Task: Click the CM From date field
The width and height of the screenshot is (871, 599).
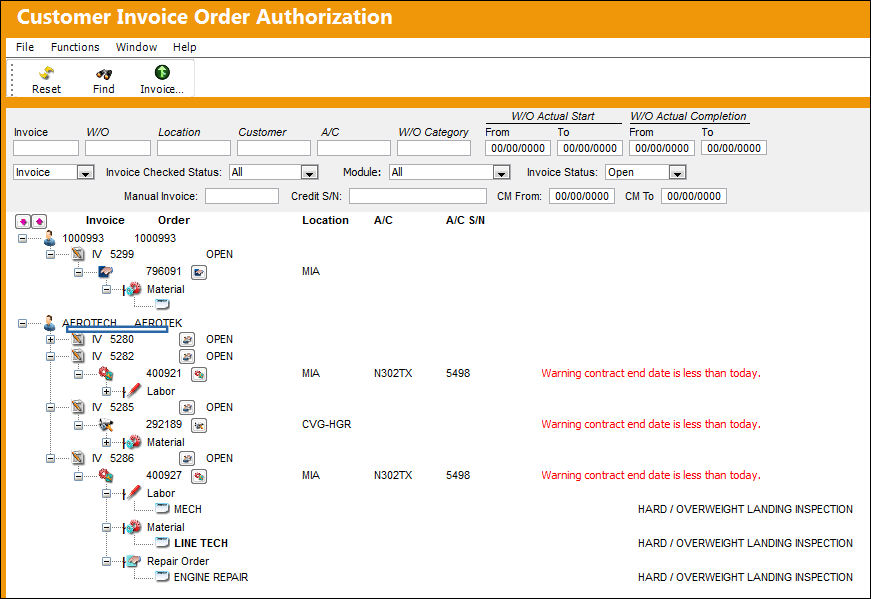Action: tap(582, 196)
